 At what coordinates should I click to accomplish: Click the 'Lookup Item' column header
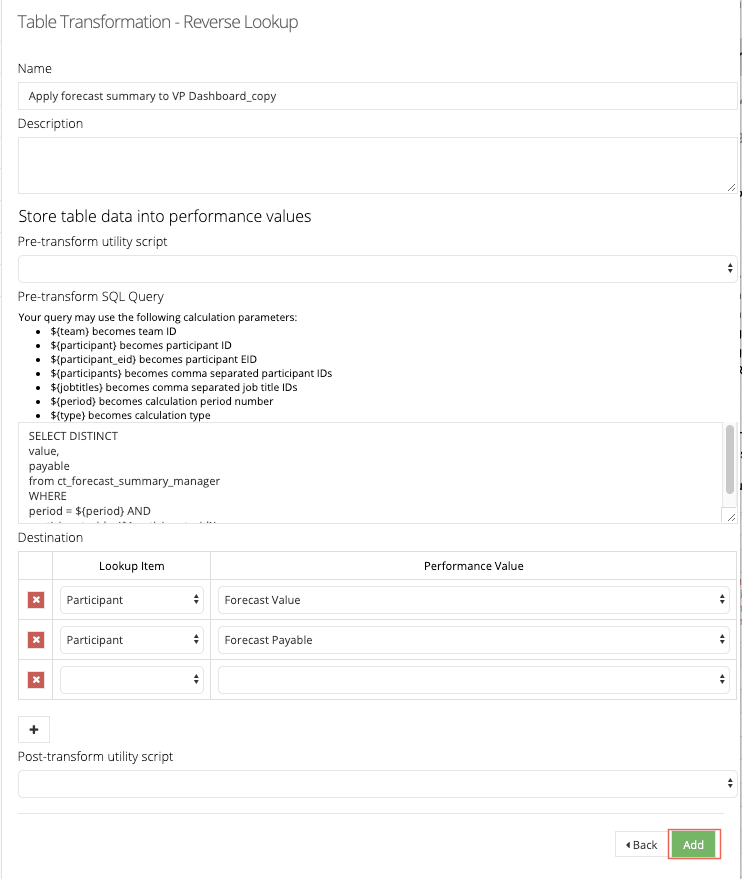(132, 566)
